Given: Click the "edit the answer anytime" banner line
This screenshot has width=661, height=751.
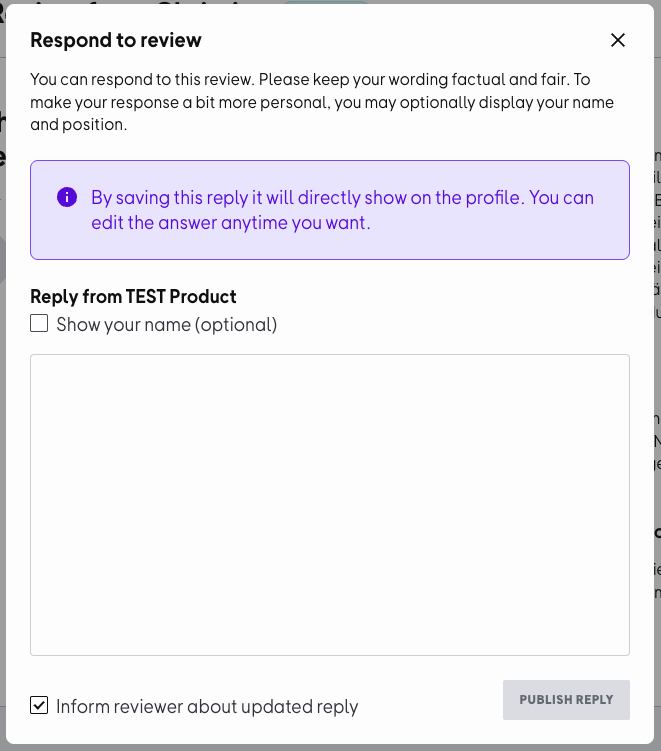Looking at the screenshot, I should point(231,223).
